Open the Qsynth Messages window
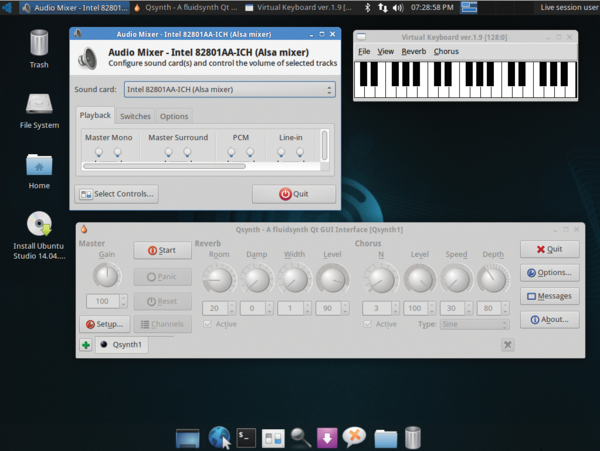 pos(549,296)
